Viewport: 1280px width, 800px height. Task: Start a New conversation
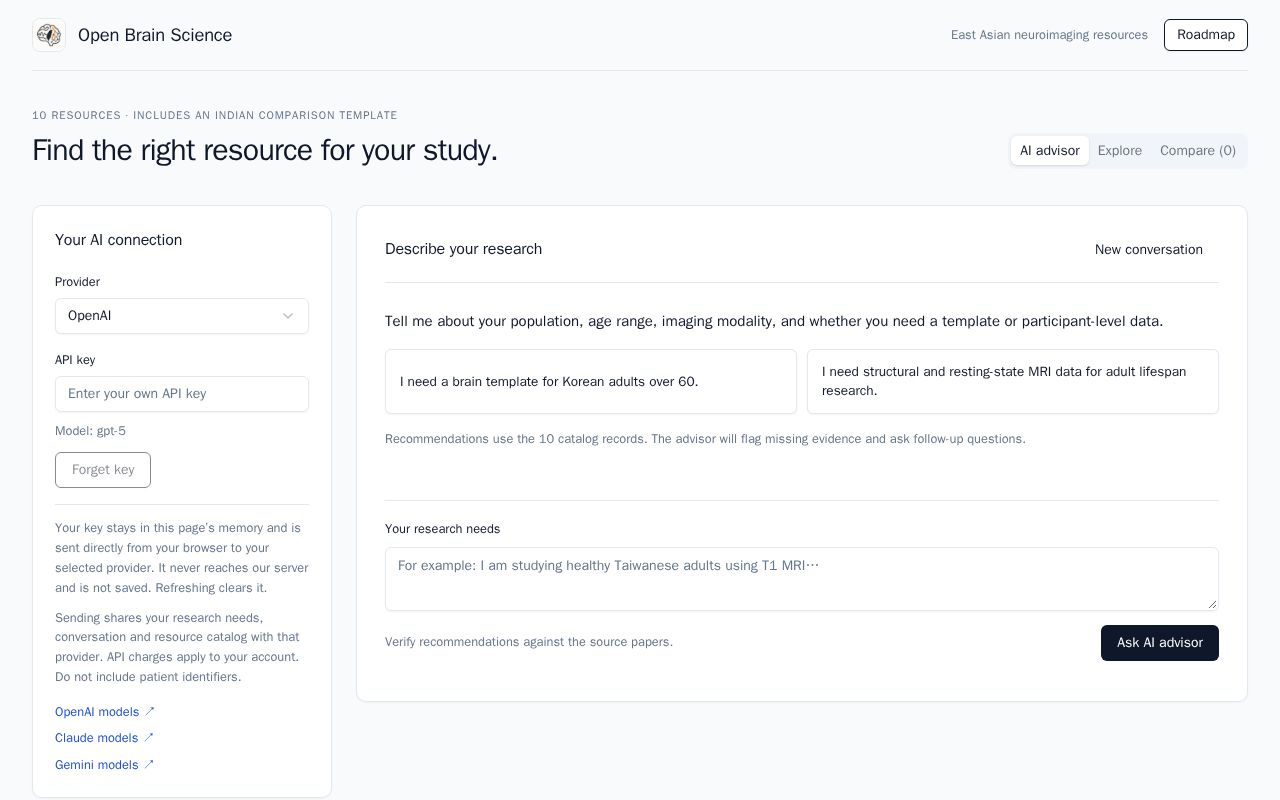click(x=1148, y=250)
